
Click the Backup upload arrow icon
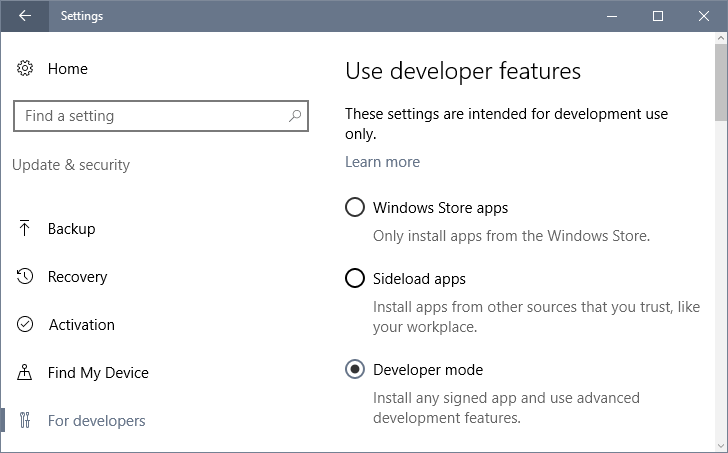25,228
